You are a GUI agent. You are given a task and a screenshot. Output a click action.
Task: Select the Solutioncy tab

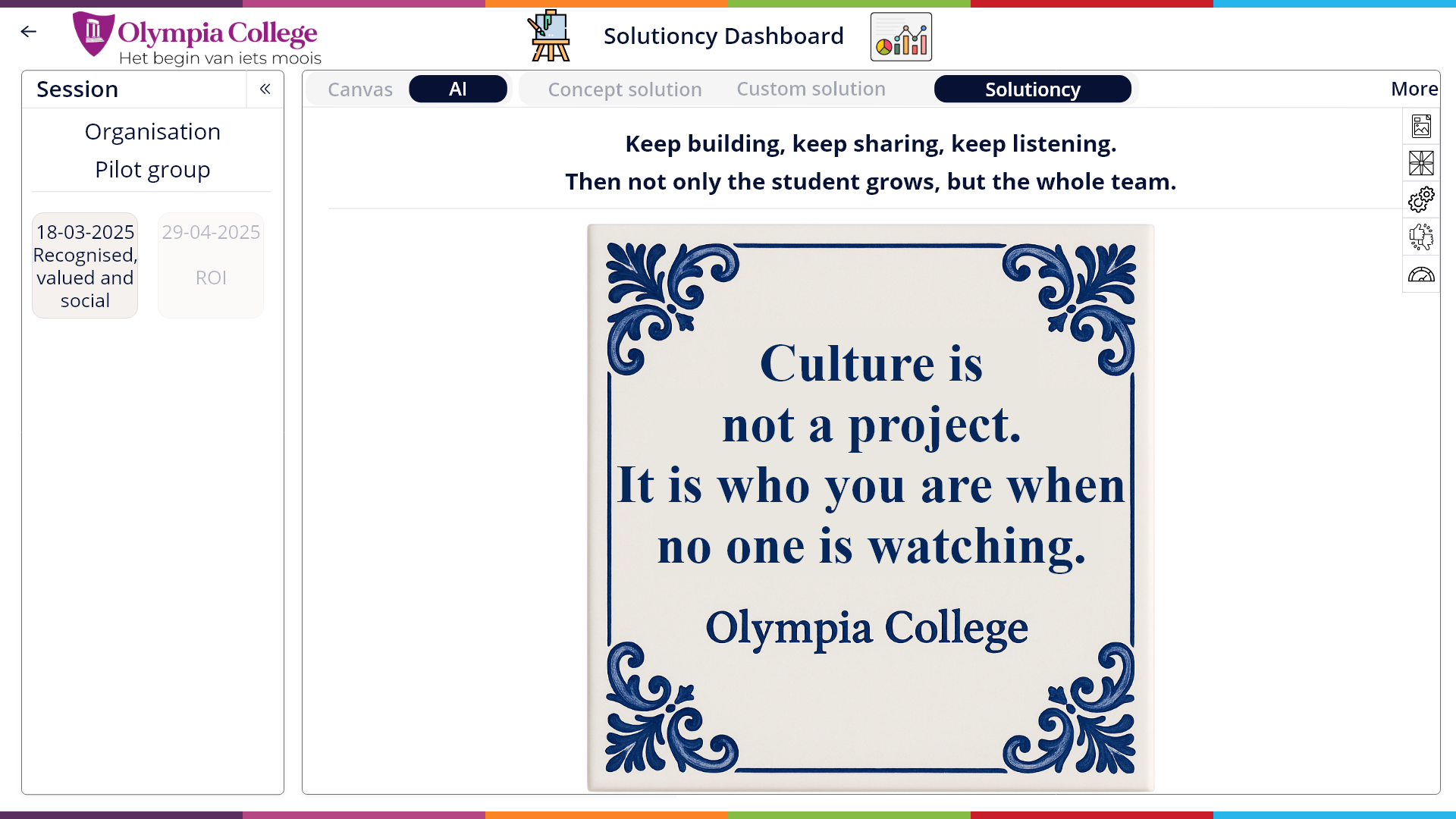(x=1033, y=89)
